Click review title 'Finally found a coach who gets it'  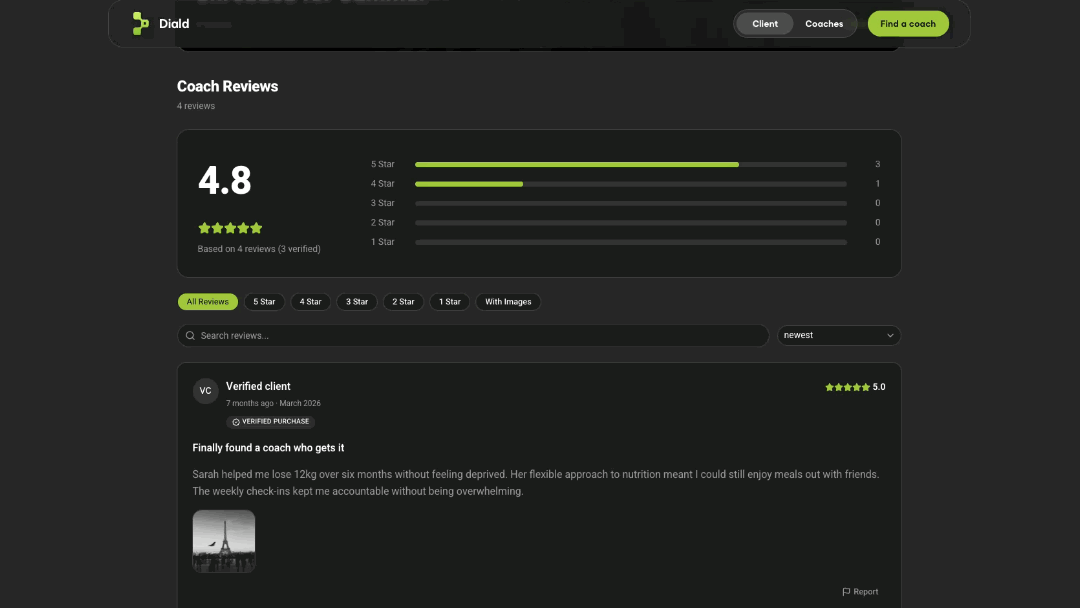(x=268, y=448)
